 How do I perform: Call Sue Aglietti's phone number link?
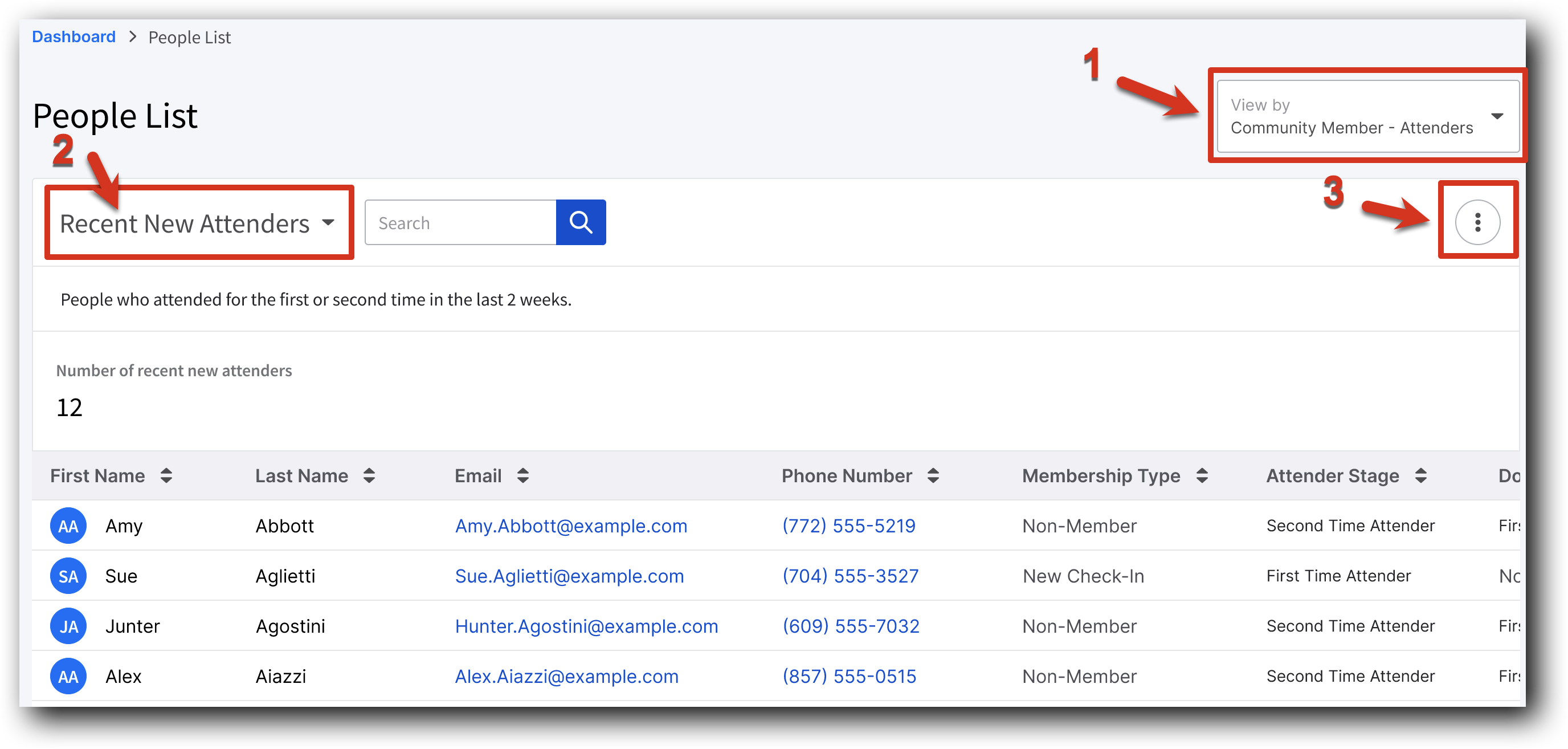click(x=850, y=576)
